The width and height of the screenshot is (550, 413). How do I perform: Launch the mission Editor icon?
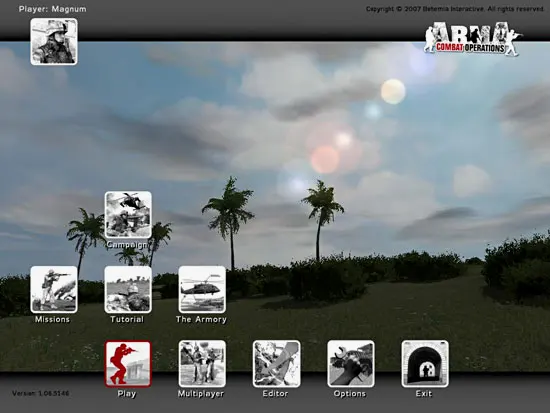(276, 364)
